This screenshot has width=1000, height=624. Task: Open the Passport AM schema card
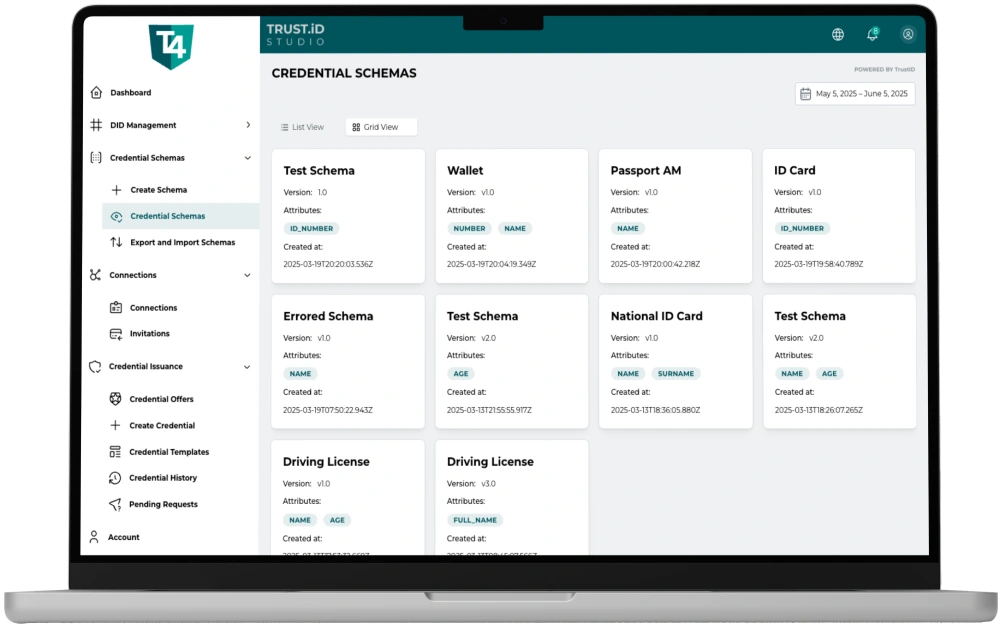pyautogui.click(x=675, y=216)
